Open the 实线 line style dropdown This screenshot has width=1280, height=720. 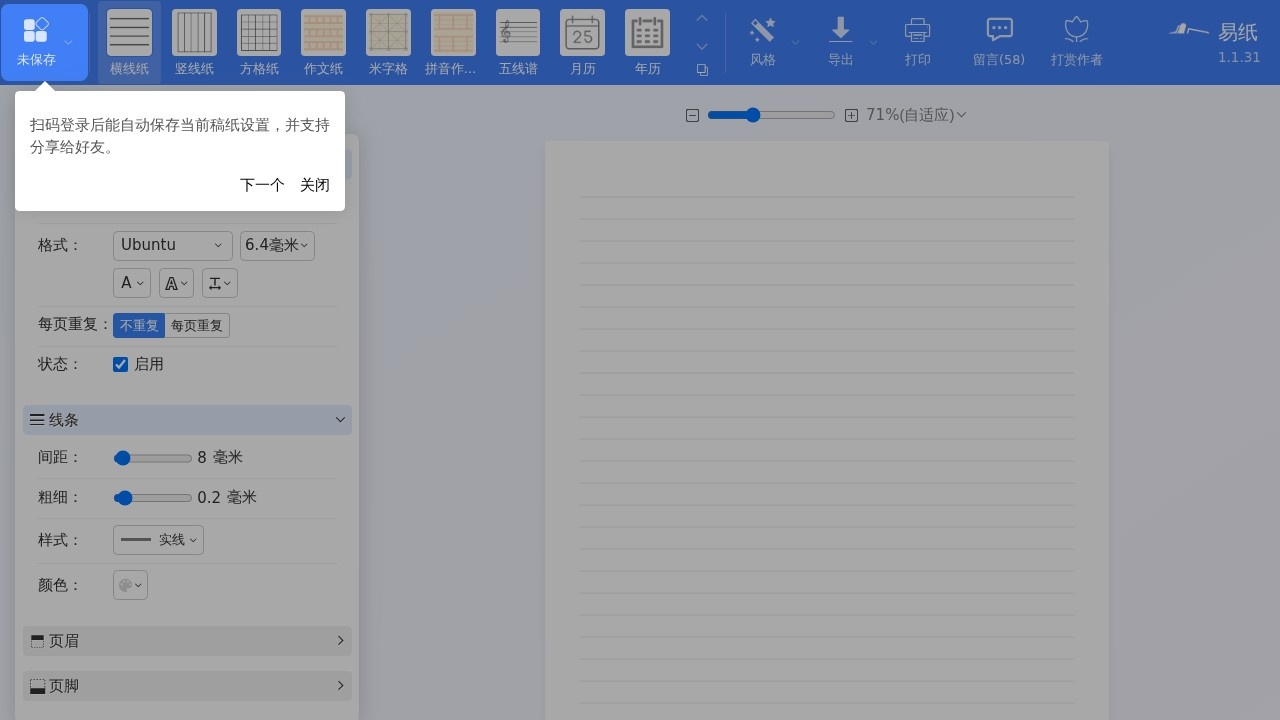(158, 540)
